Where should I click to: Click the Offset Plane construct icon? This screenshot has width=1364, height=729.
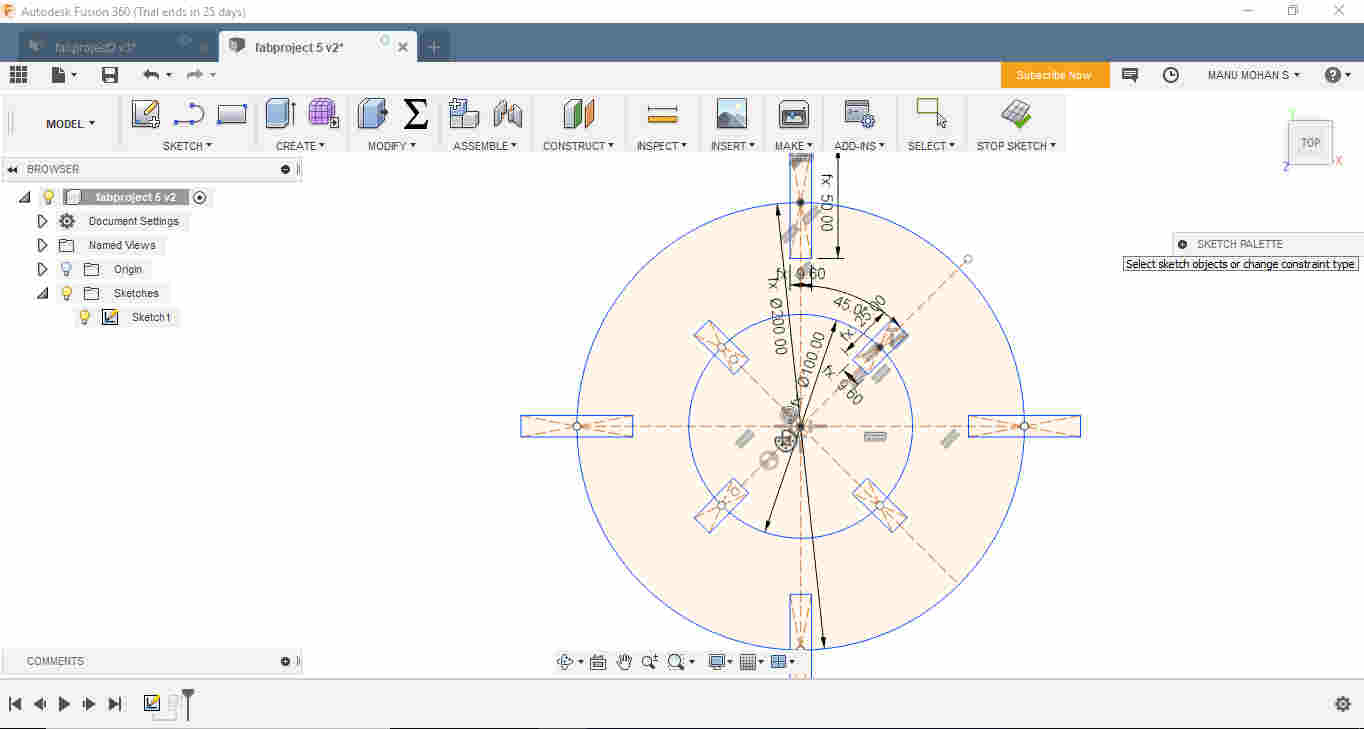[579, 114]
